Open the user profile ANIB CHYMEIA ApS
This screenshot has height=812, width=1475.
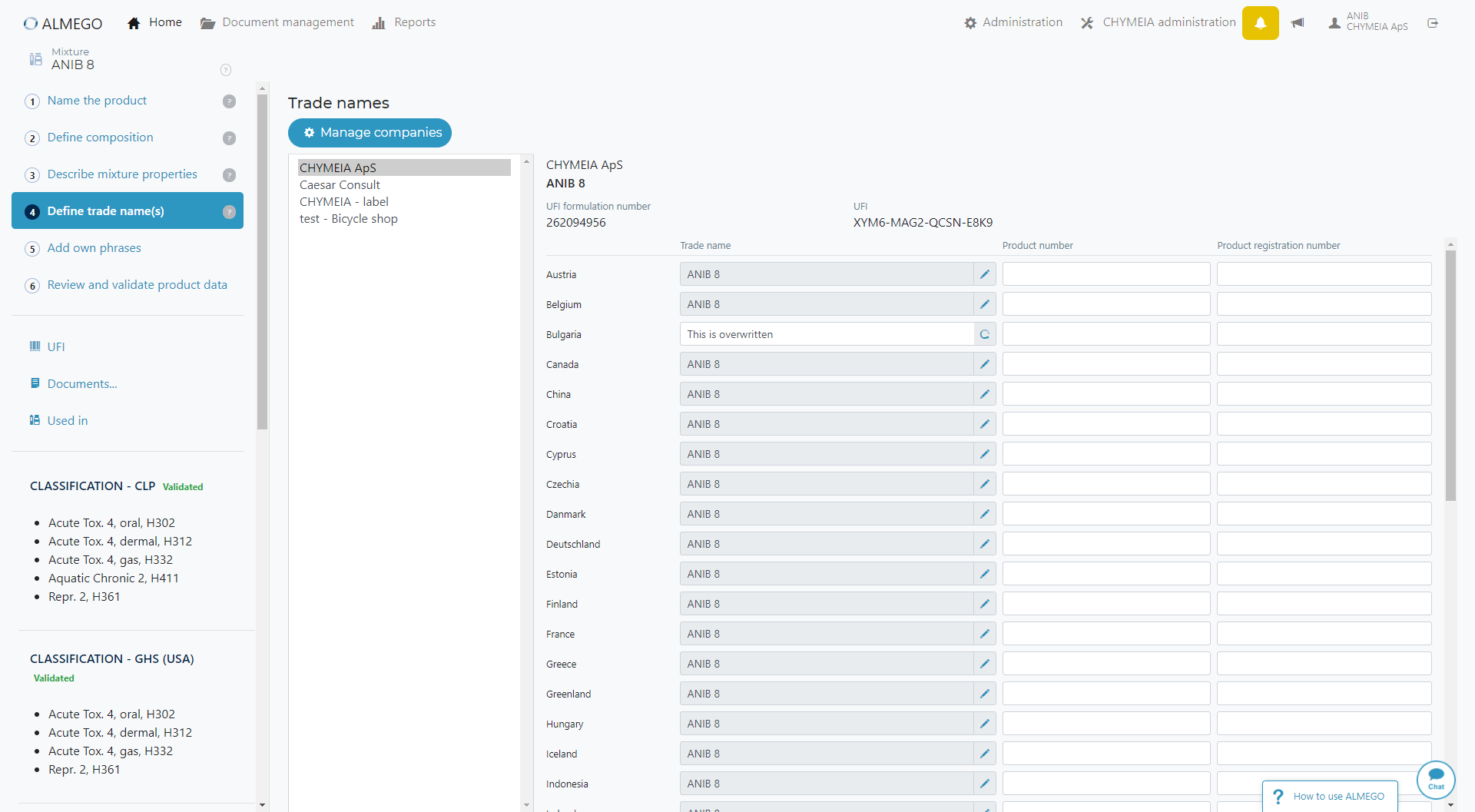(x=1368, y=22)
